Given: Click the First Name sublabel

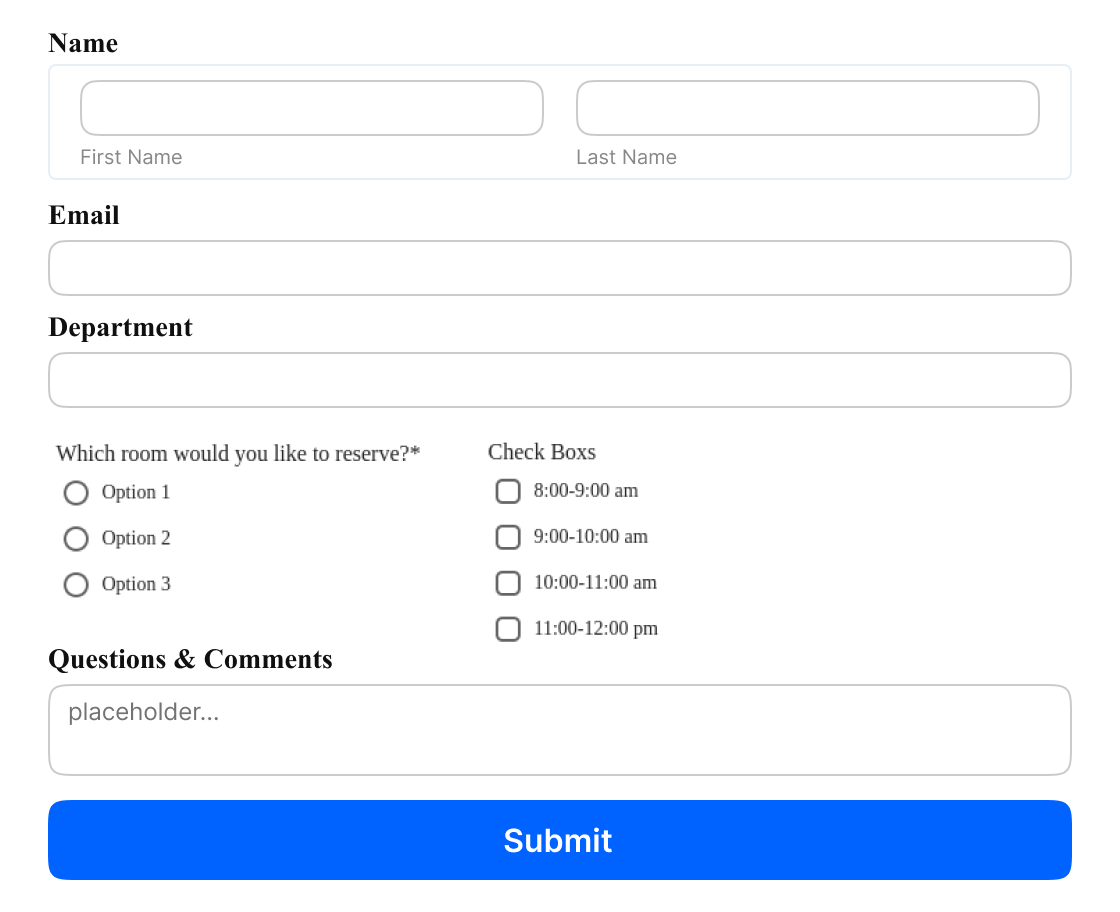Looking at the screenshot, I should coord(131,157).
